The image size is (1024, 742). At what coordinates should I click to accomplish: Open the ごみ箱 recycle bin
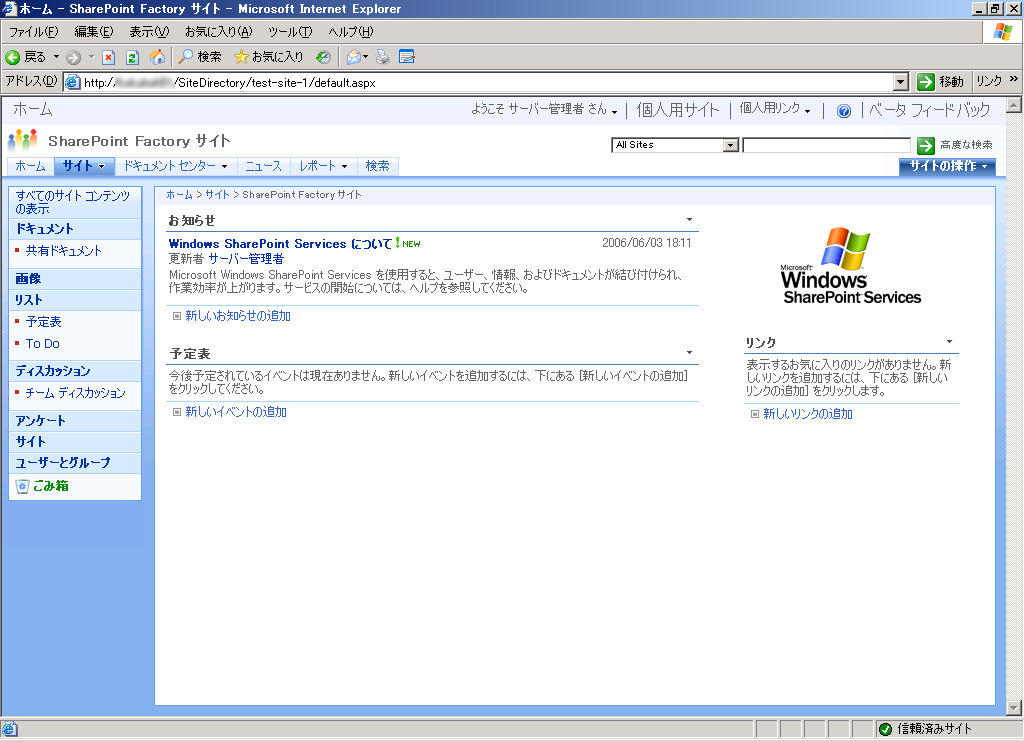(47, 486)
